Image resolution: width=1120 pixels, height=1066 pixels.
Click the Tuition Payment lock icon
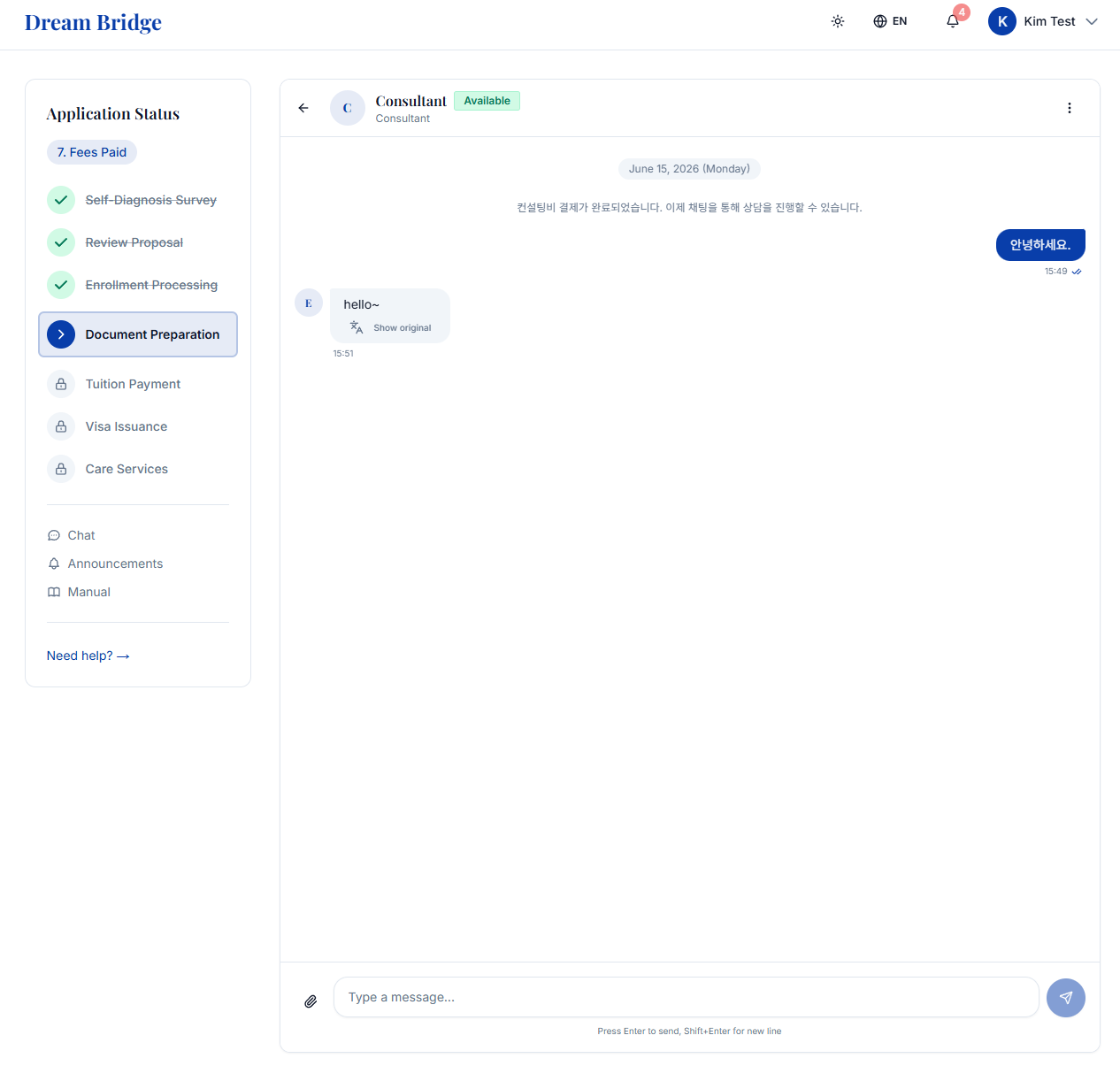point(61,384)
